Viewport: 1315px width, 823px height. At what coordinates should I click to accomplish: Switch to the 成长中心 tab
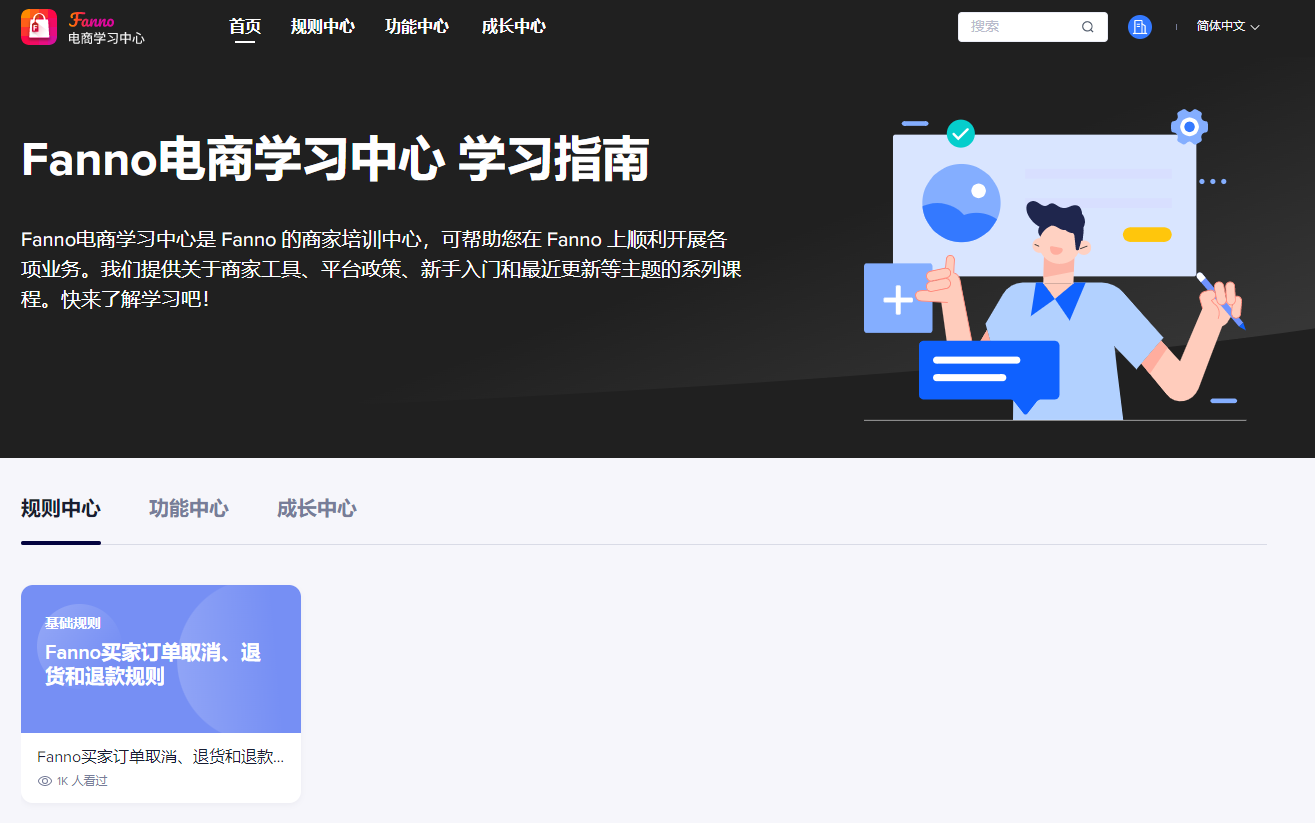[x=316, y=508]
